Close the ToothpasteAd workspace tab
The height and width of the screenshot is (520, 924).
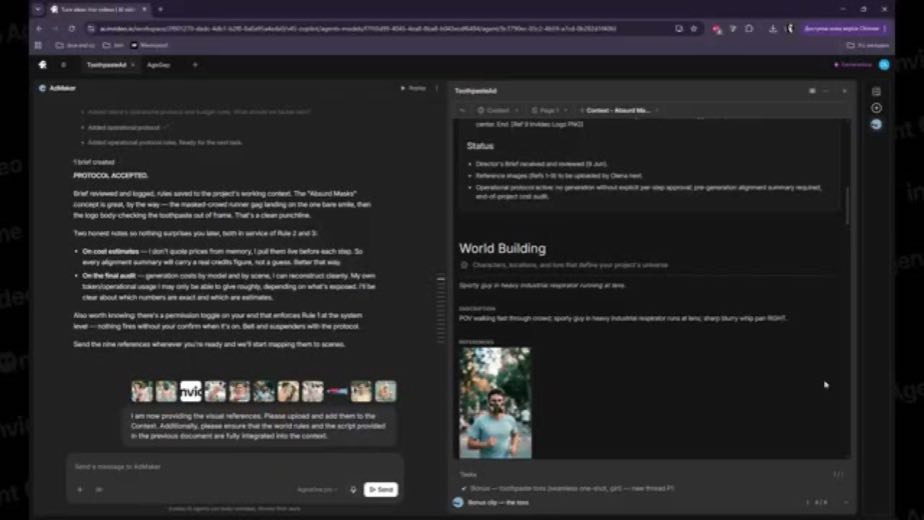click(133, 65)
